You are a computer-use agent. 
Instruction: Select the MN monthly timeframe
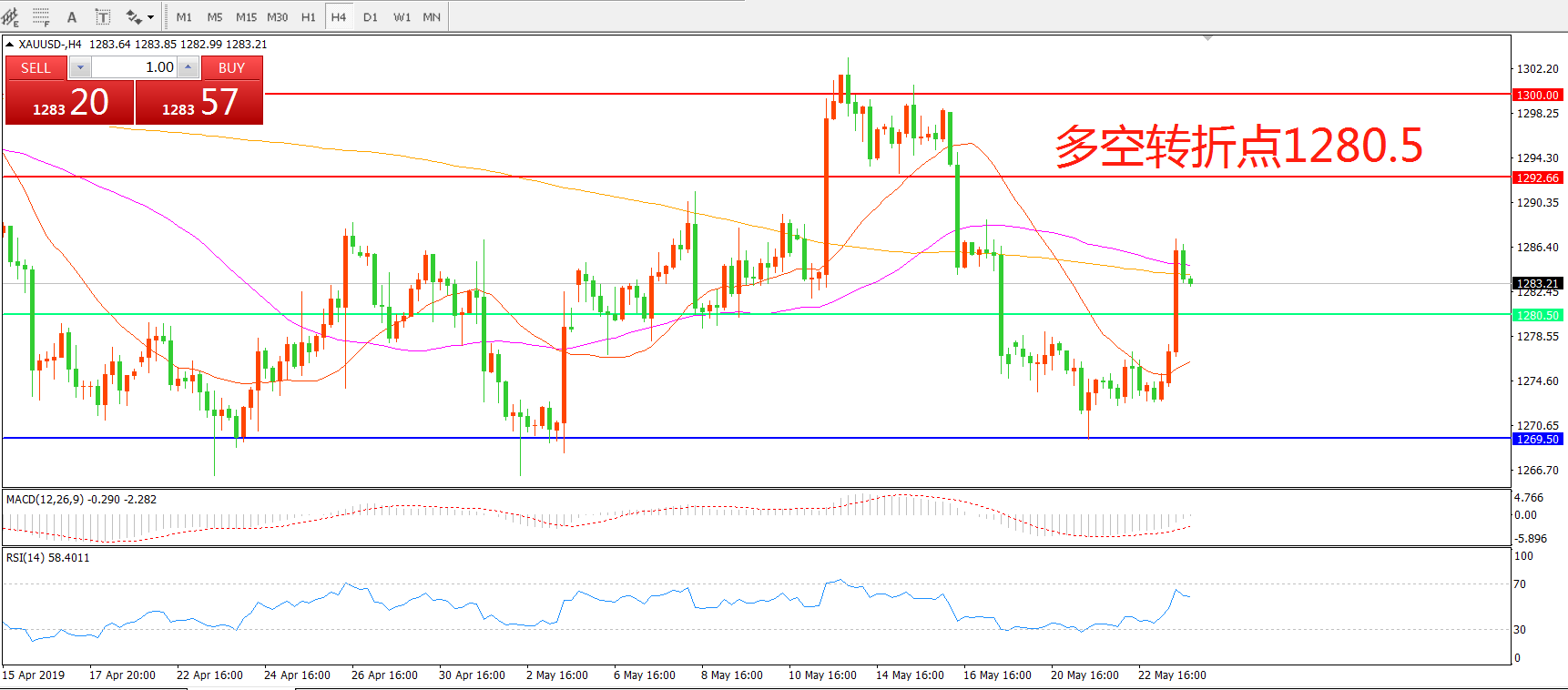coord(432,16)
